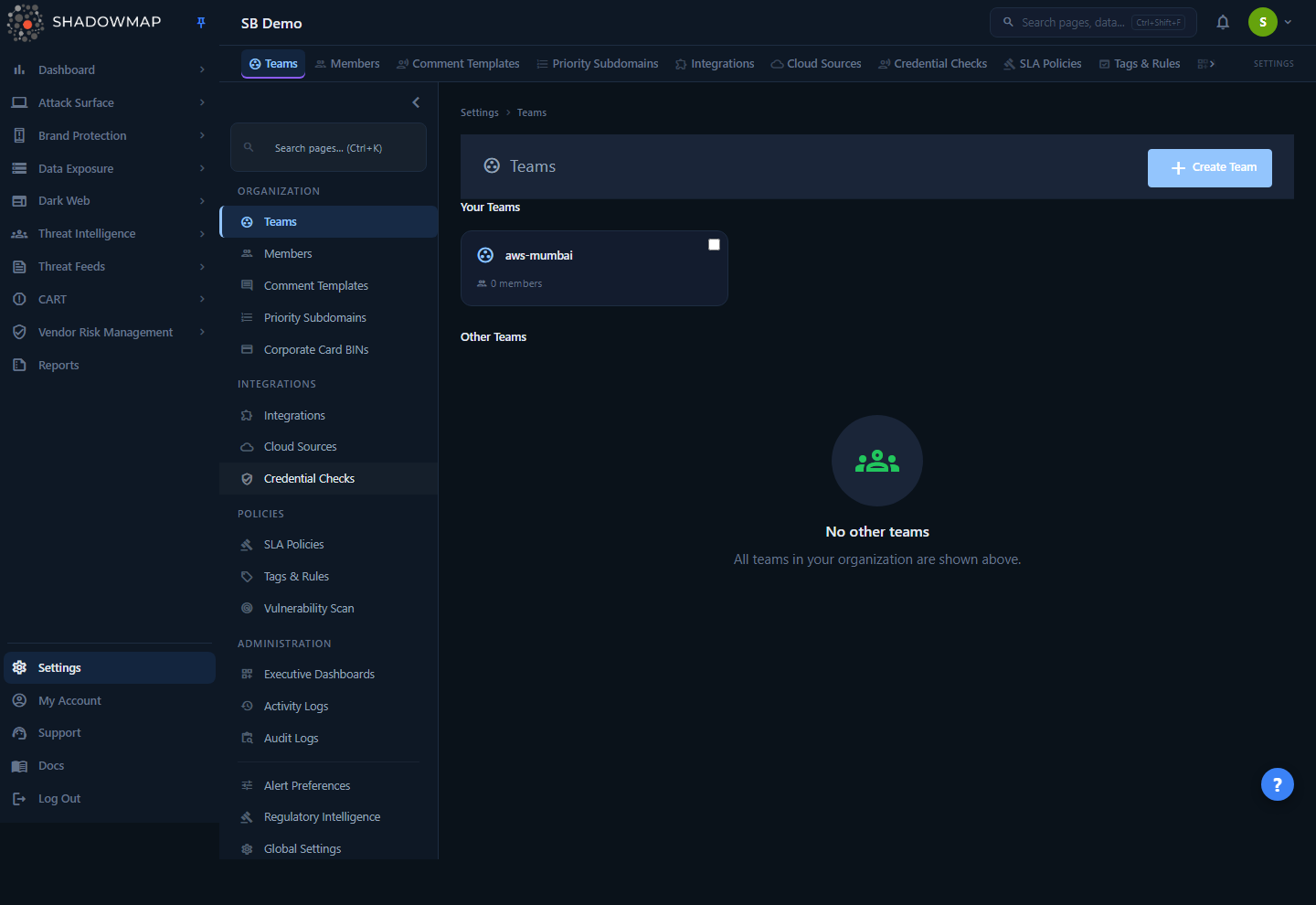Click the Teams breadcrumb text
The width and height of the screenshot is (1316, 905).
point(532,112)
